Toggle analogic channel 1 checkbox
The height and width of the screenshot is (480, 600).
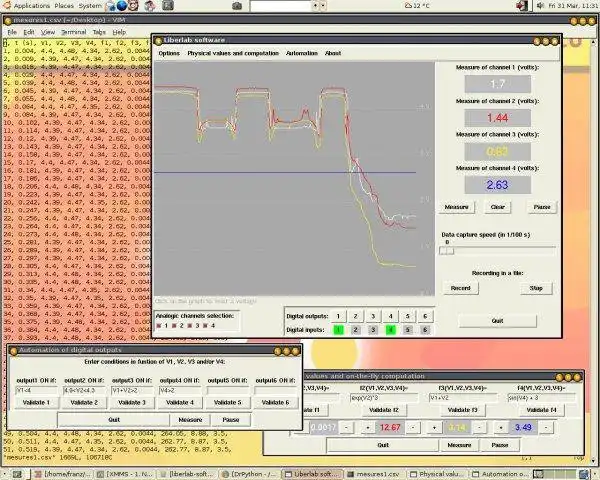point(158,326)
